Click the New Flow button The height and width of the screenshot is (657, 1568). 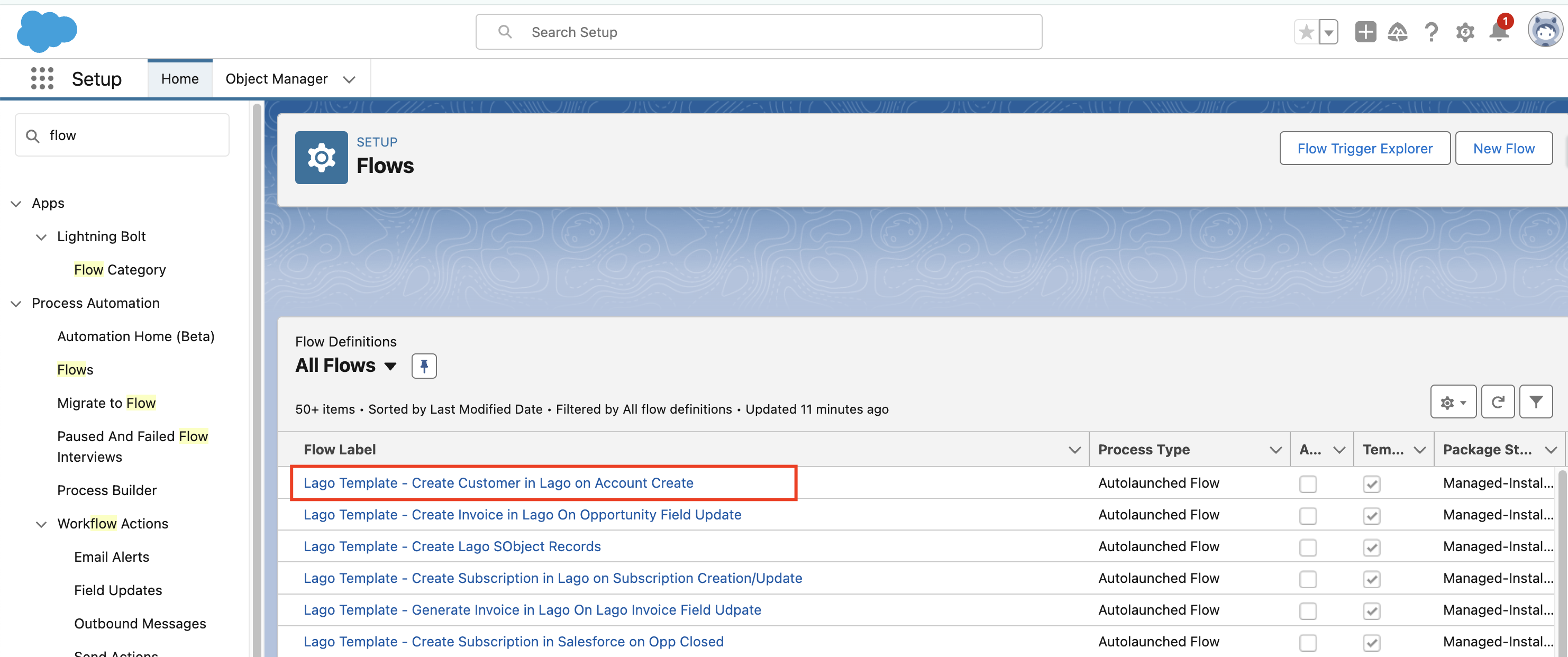(1503, 149)
